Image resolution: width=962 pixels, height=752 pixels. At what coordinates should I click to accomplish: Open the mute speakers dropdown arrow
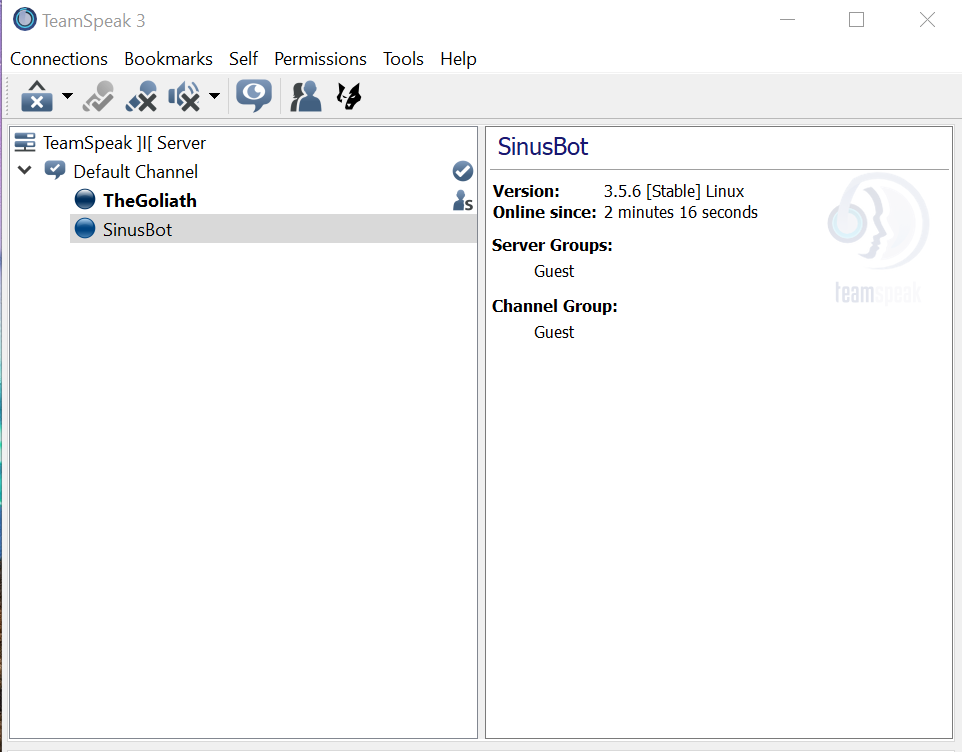(214, 96)
